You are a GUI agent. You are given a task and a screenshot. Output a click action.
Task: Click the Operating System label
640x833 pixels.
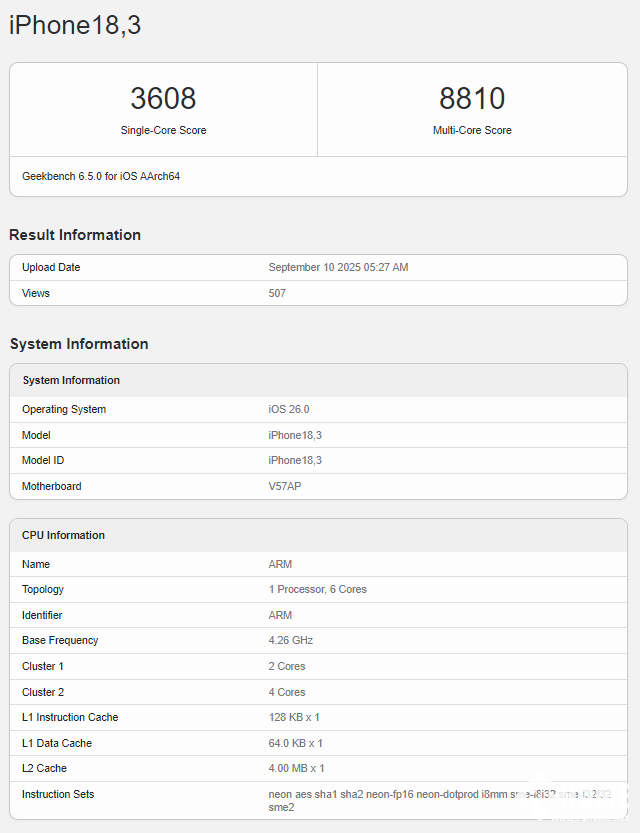64,410
